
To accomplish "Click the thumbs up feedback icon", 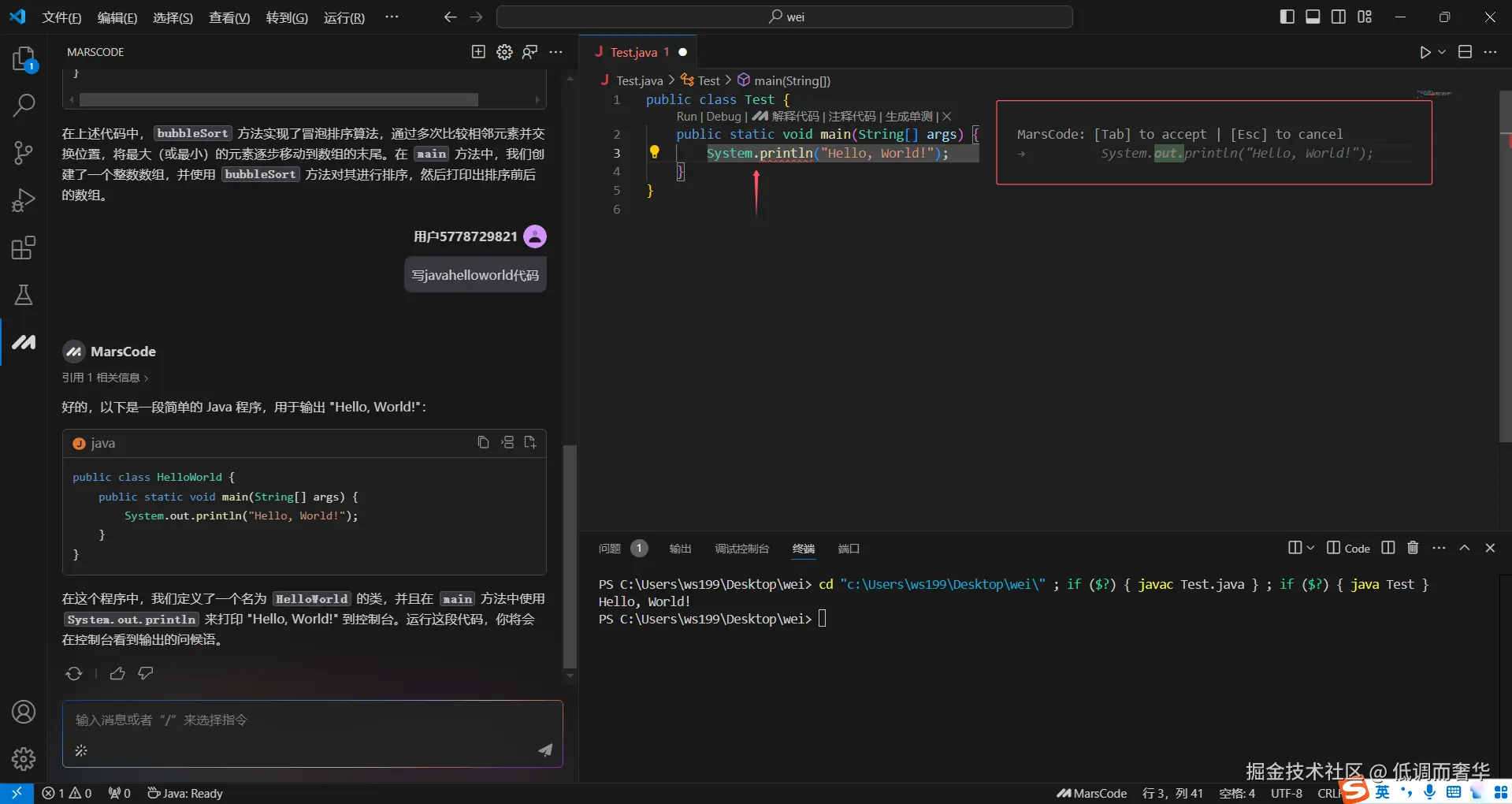I will (x=117, y=673).
